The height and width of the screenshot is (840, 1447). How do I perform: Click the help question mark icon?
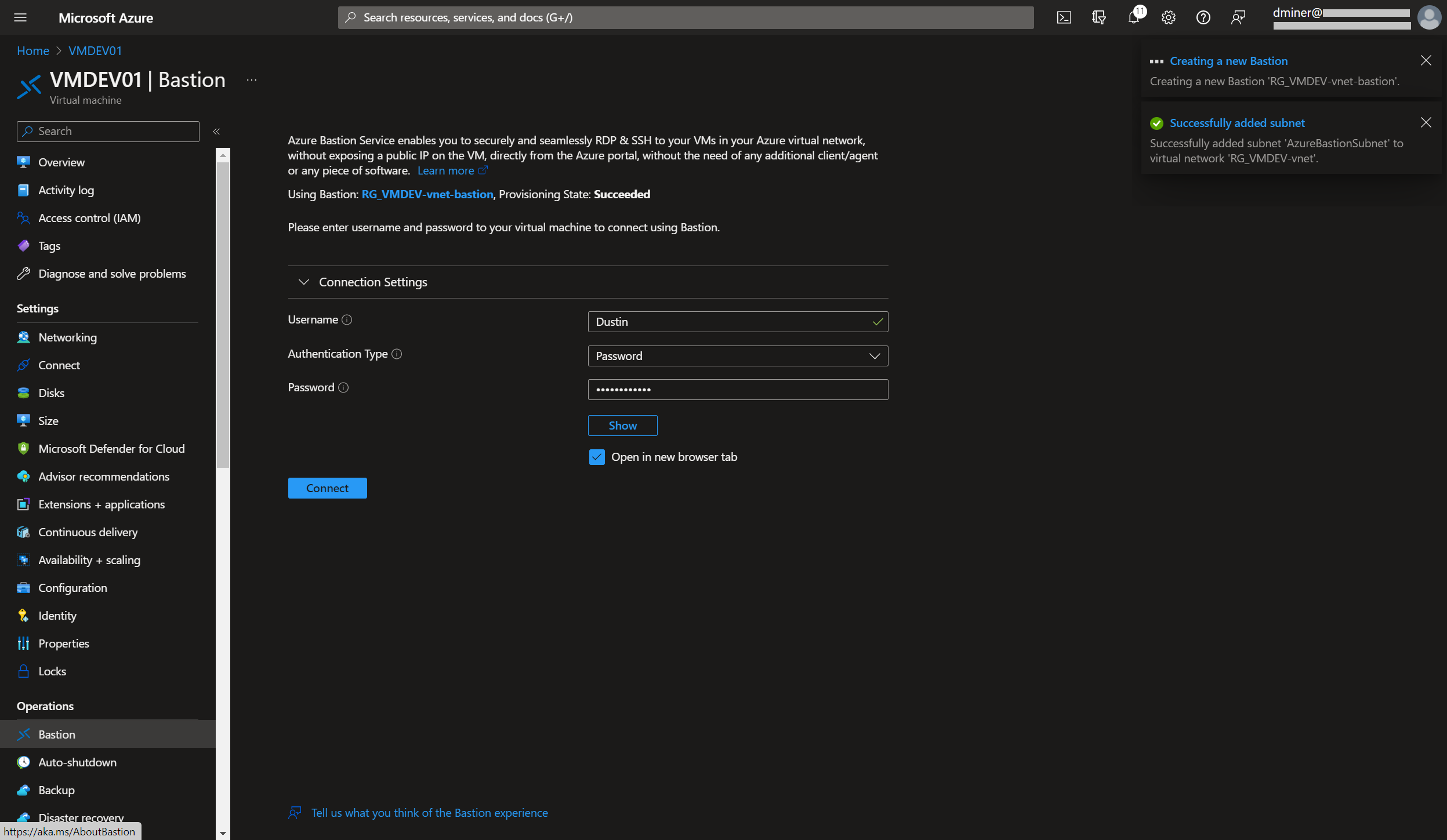[1203, 17]
